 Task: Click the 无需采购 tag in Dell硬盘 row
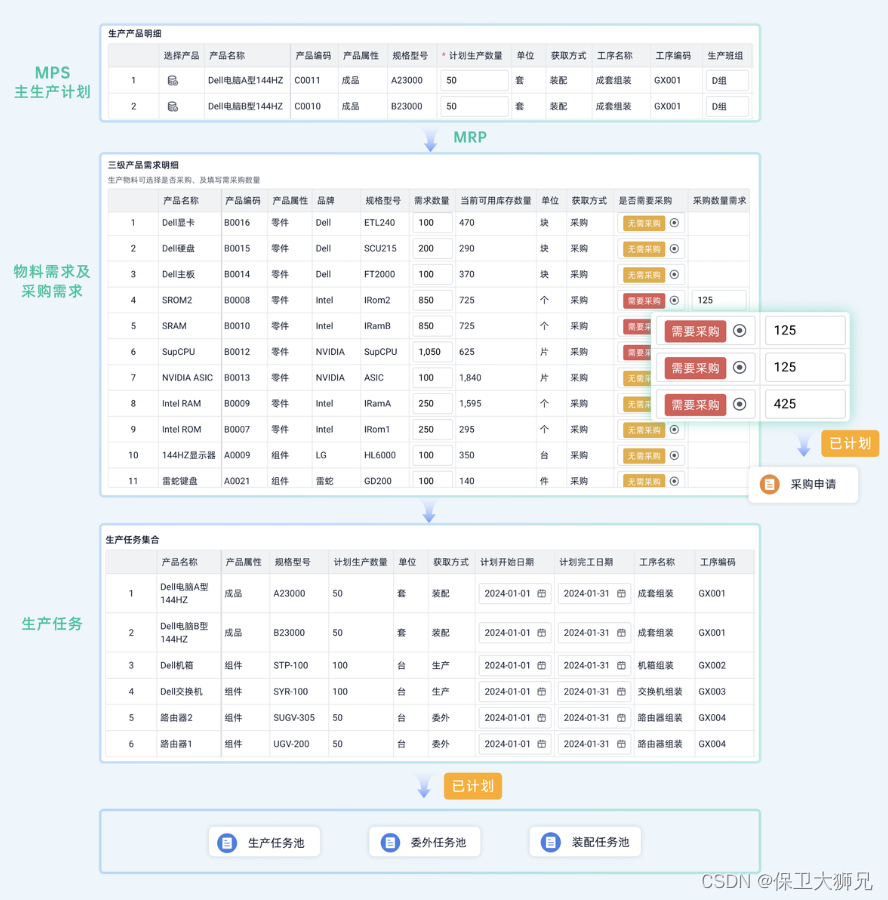pos(644,249)
